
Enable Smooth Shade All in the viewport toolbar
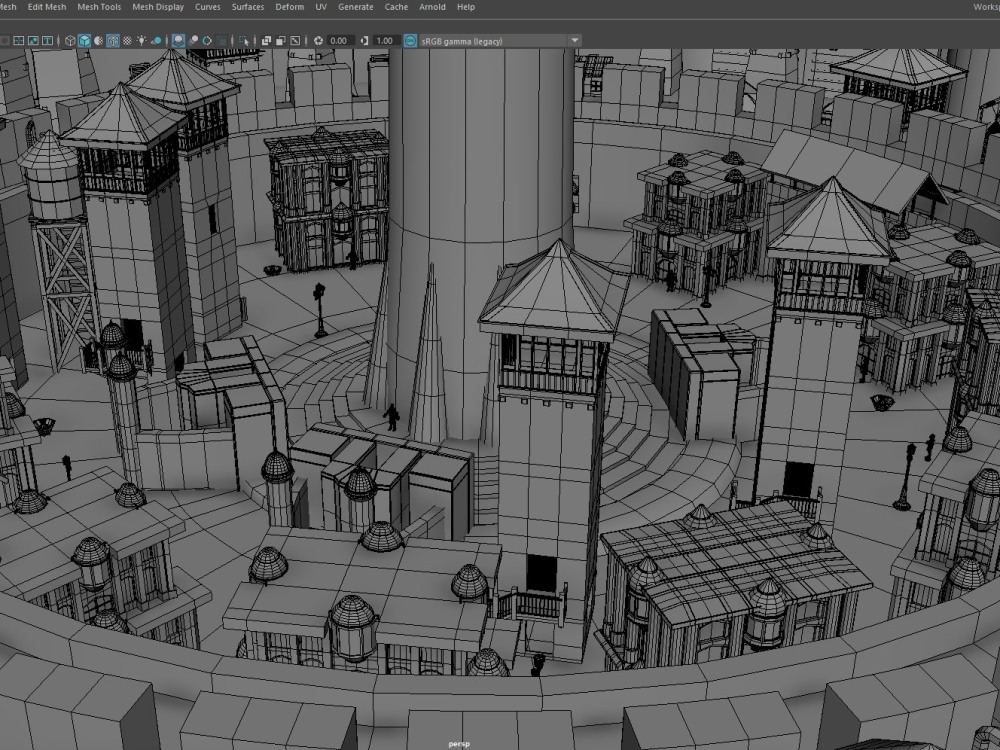pyautogui.click(x=83, y=41)
